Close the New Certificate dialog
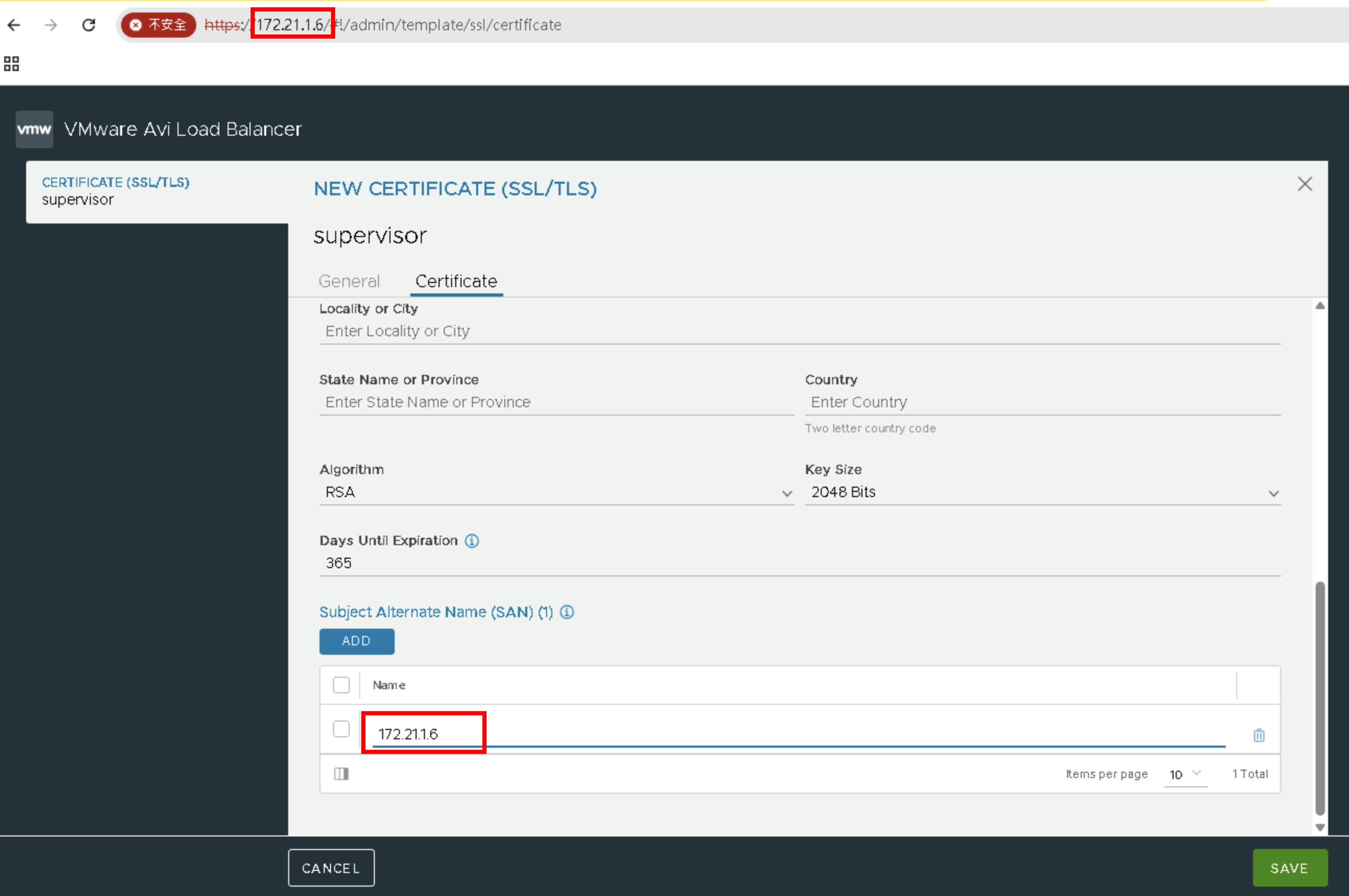This screenshot has height=896, width=1349. tap(1305, 184)
